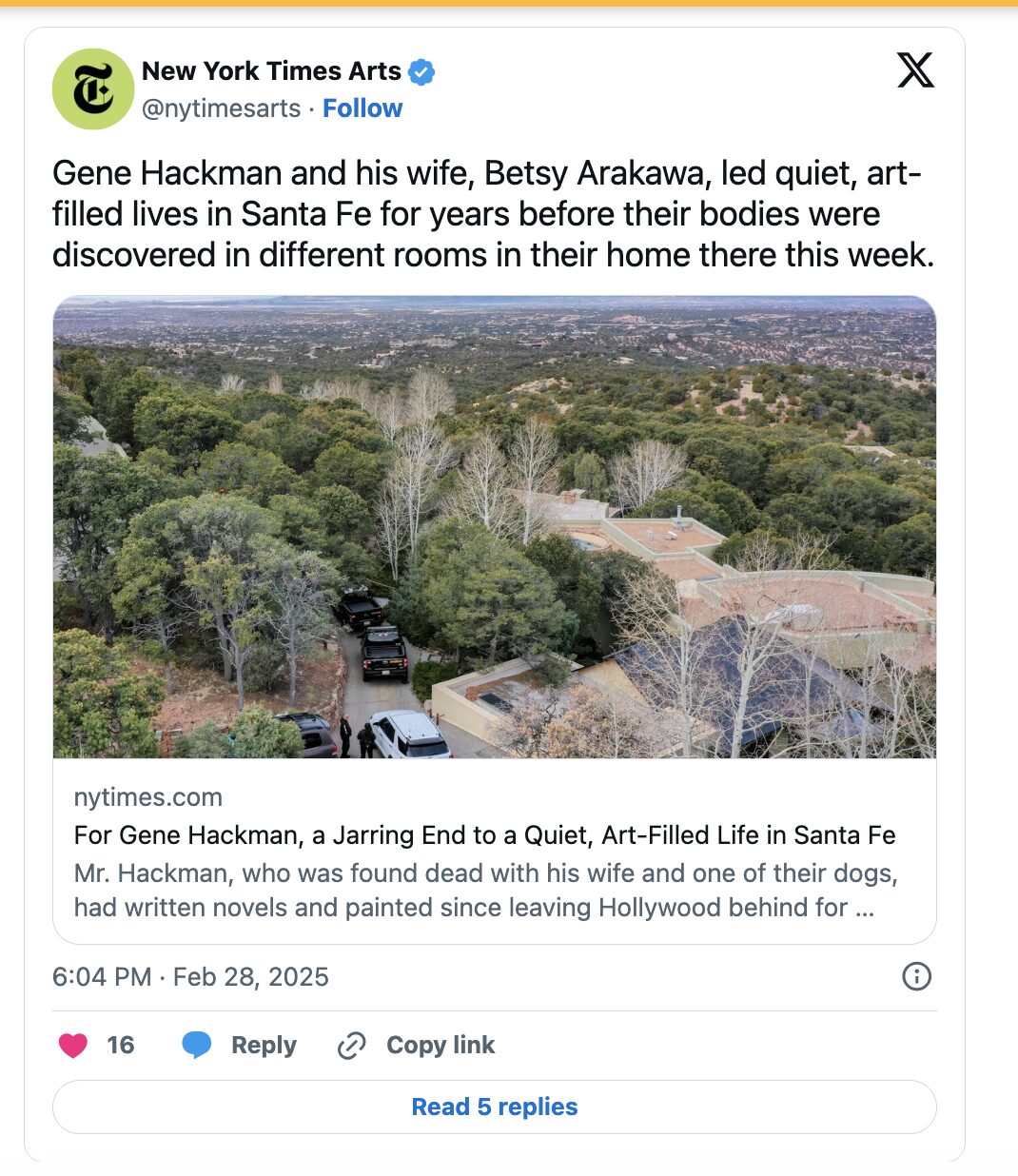Click the chain link icon
The image size is (1018, 1176).
tap(352, 1045)
